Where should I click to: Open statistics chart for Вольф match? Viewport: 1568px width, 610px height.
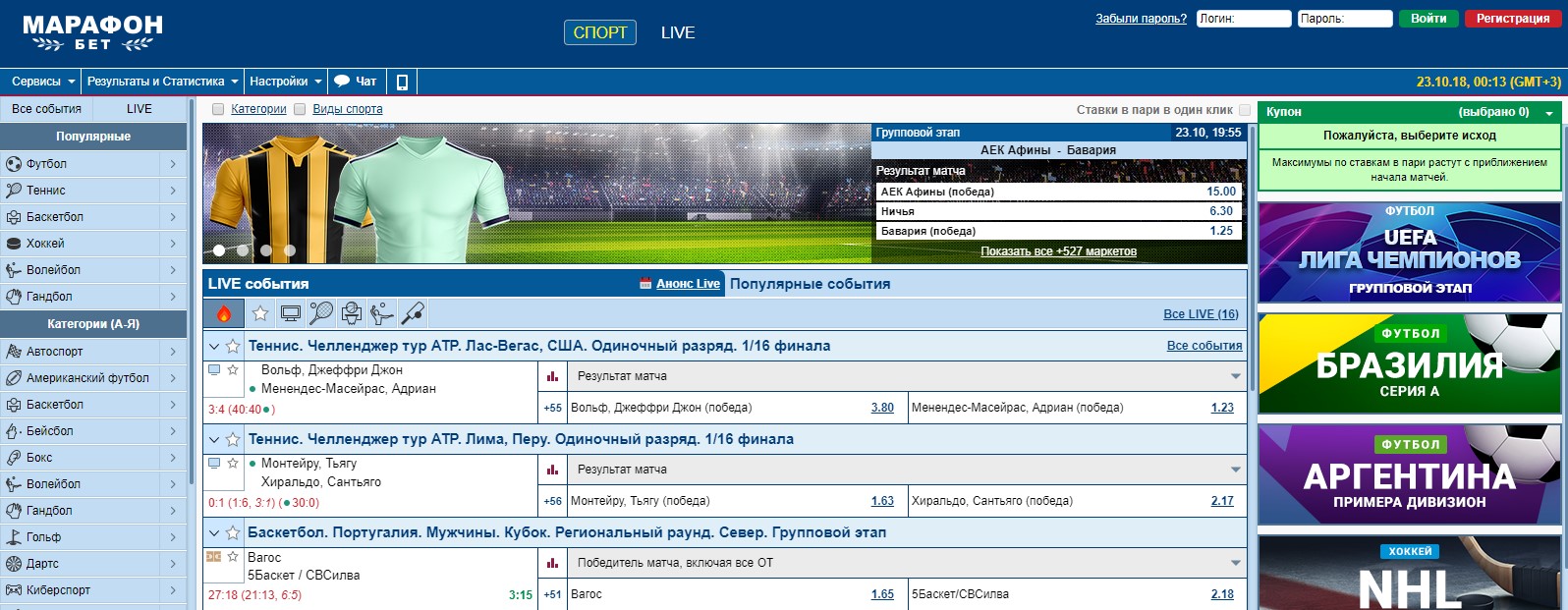click(x=552, y=376)
